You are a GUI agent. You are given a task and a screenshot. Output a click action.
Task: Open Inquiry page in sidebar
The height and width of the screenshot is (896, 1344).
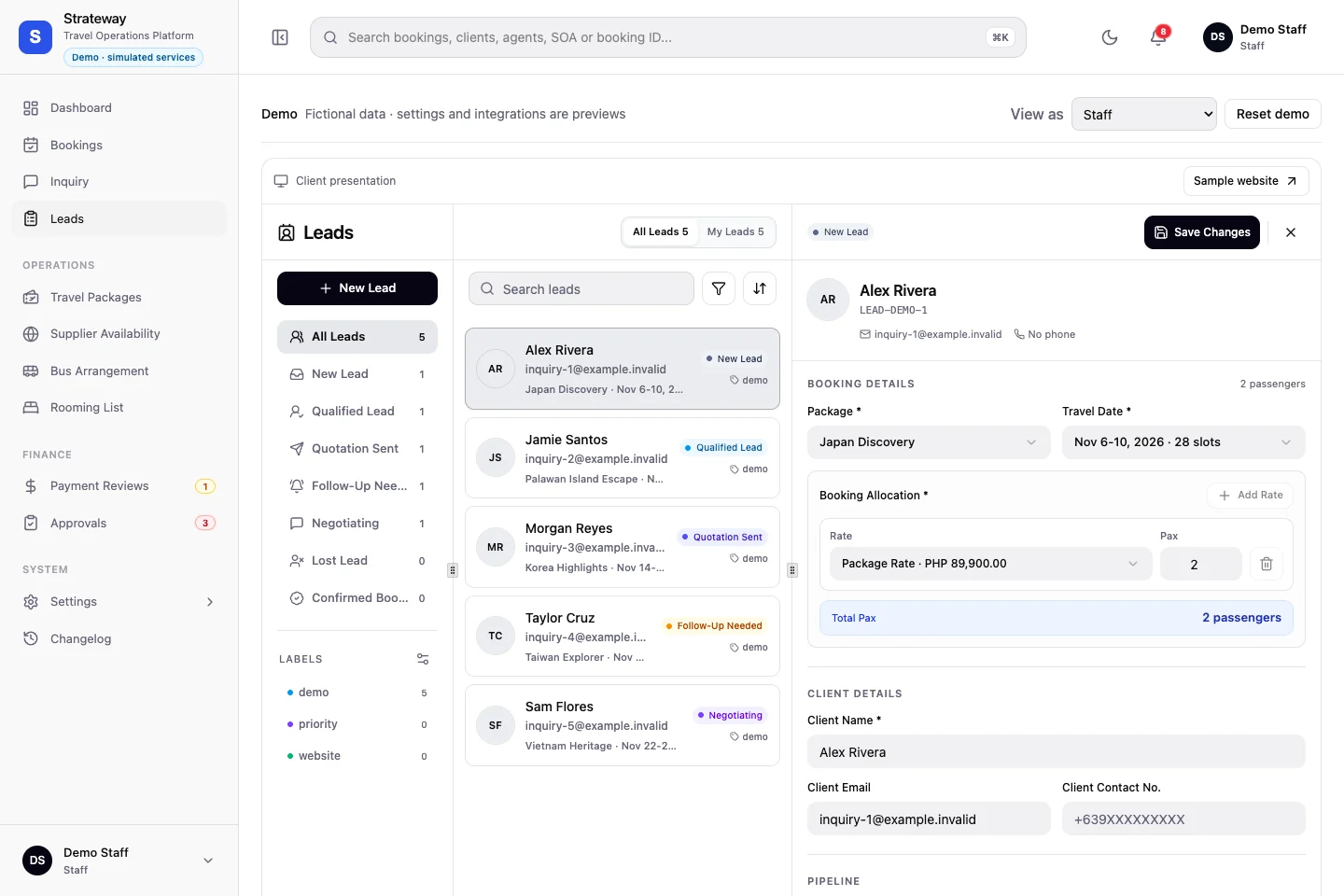pos(119,182)
